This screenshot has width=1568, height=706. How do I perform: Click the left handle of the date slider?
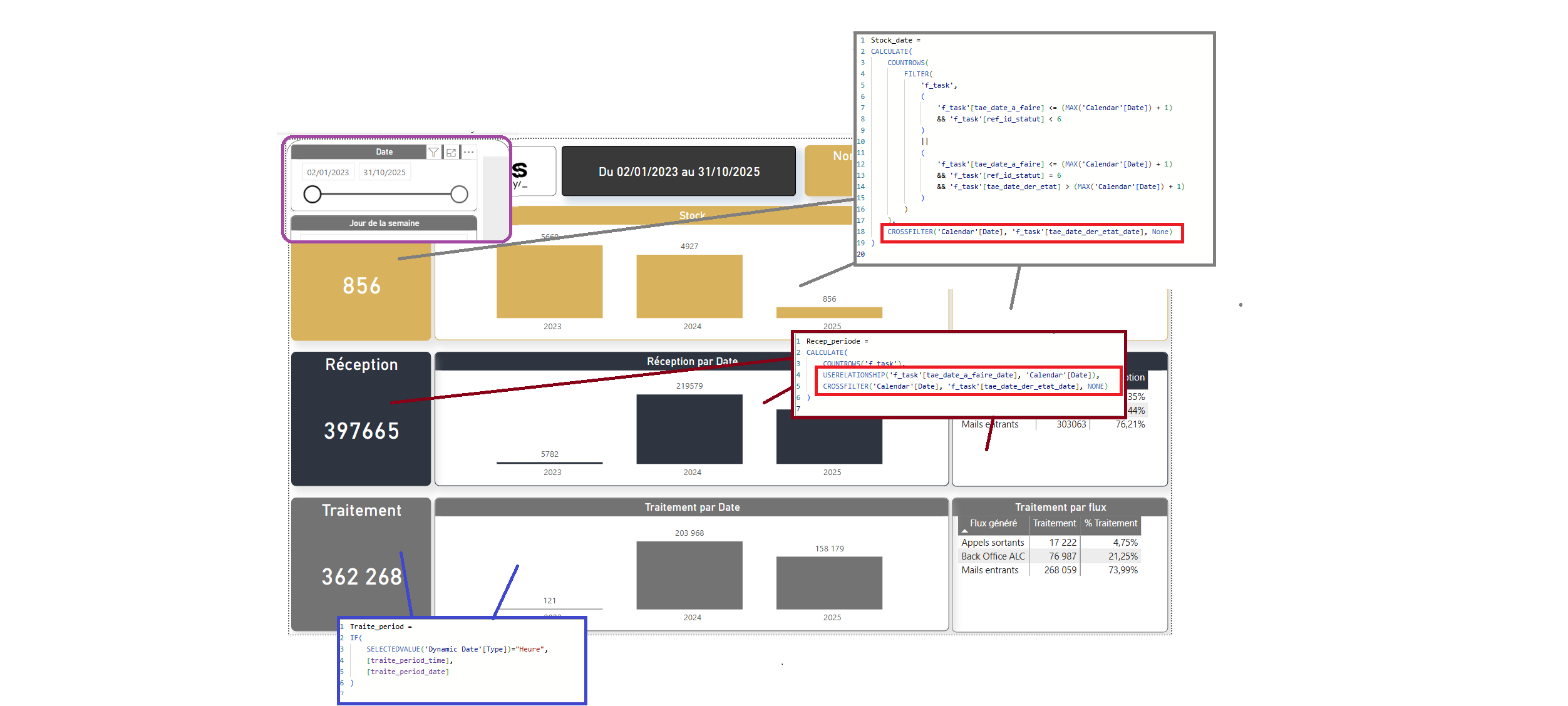pyautogui.click(x=312, y=195)
